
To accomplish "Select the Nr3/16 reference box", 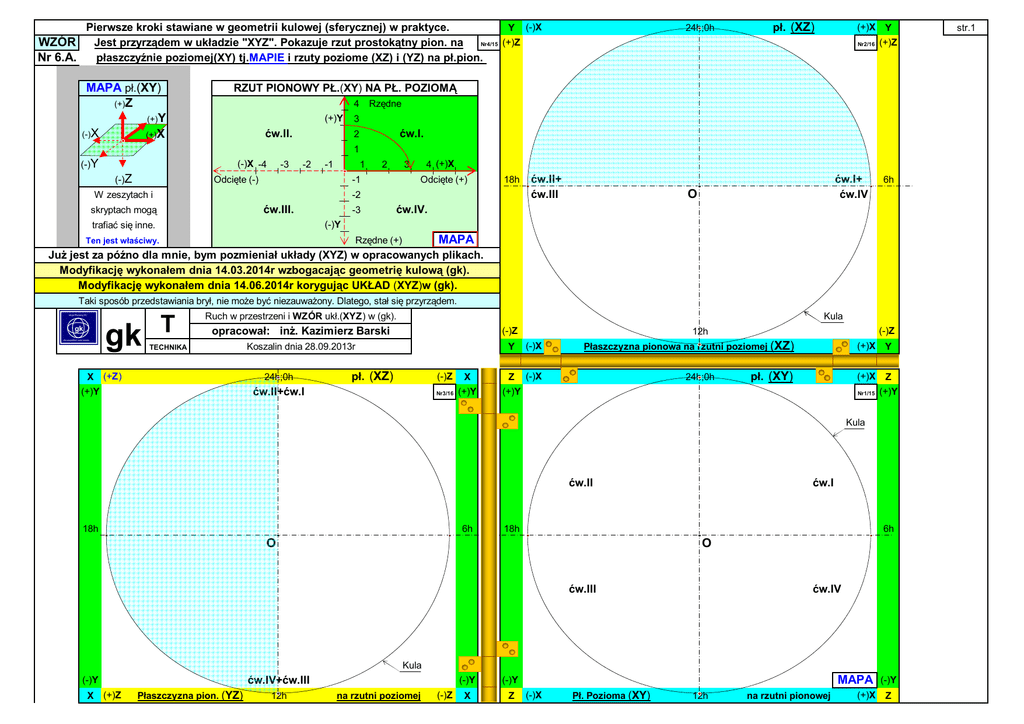I will tap(445, 393).
